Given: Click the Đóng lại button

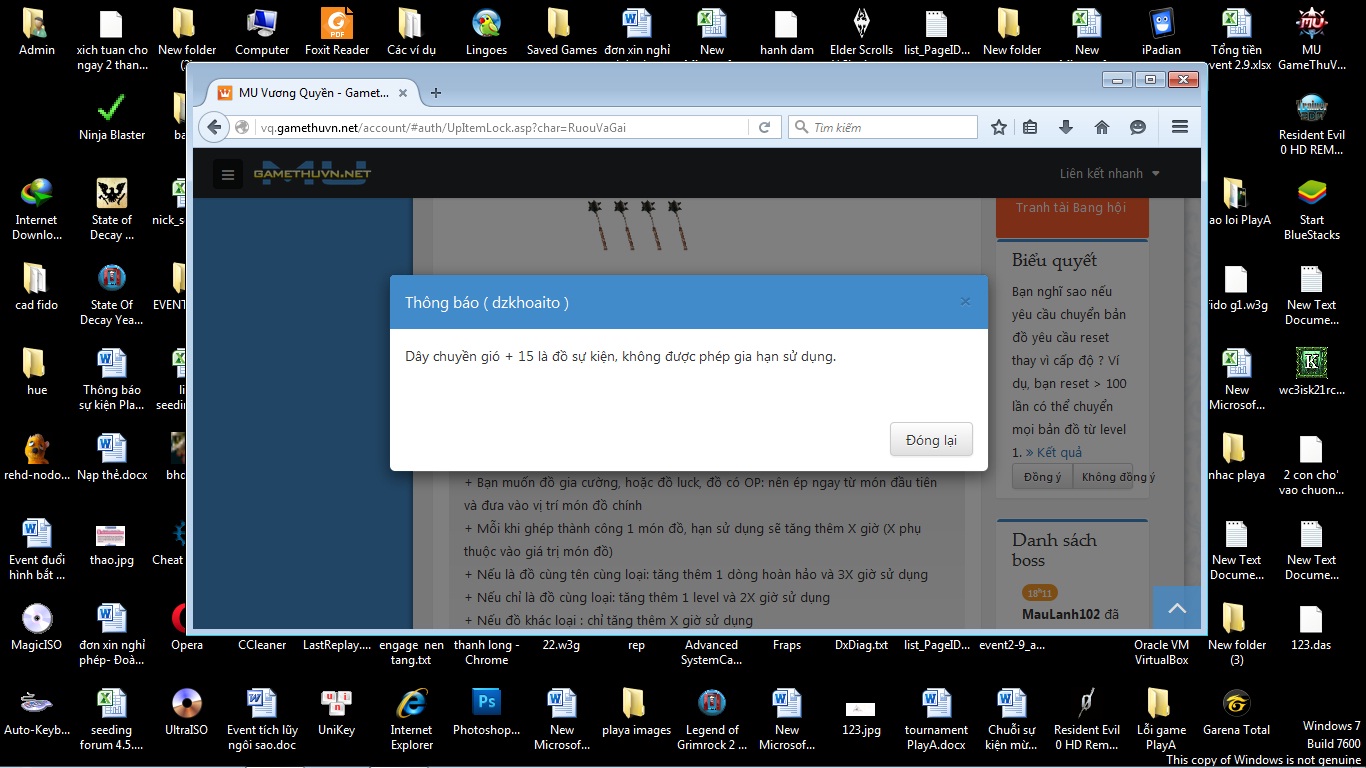Looking at the screenshot, I should click(930, 440).
